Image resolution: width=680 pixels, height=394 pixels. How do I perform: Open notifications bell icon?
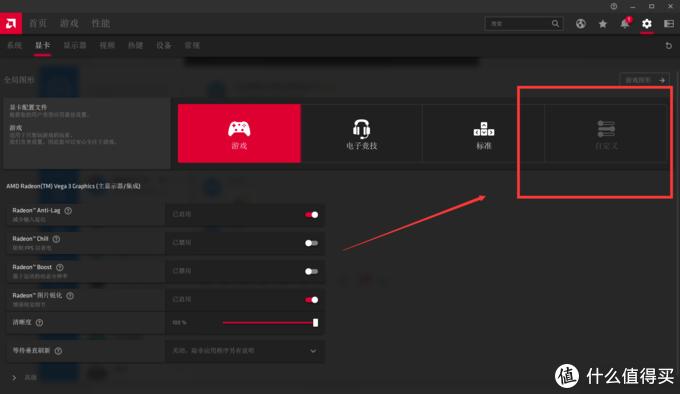point(625,23)
